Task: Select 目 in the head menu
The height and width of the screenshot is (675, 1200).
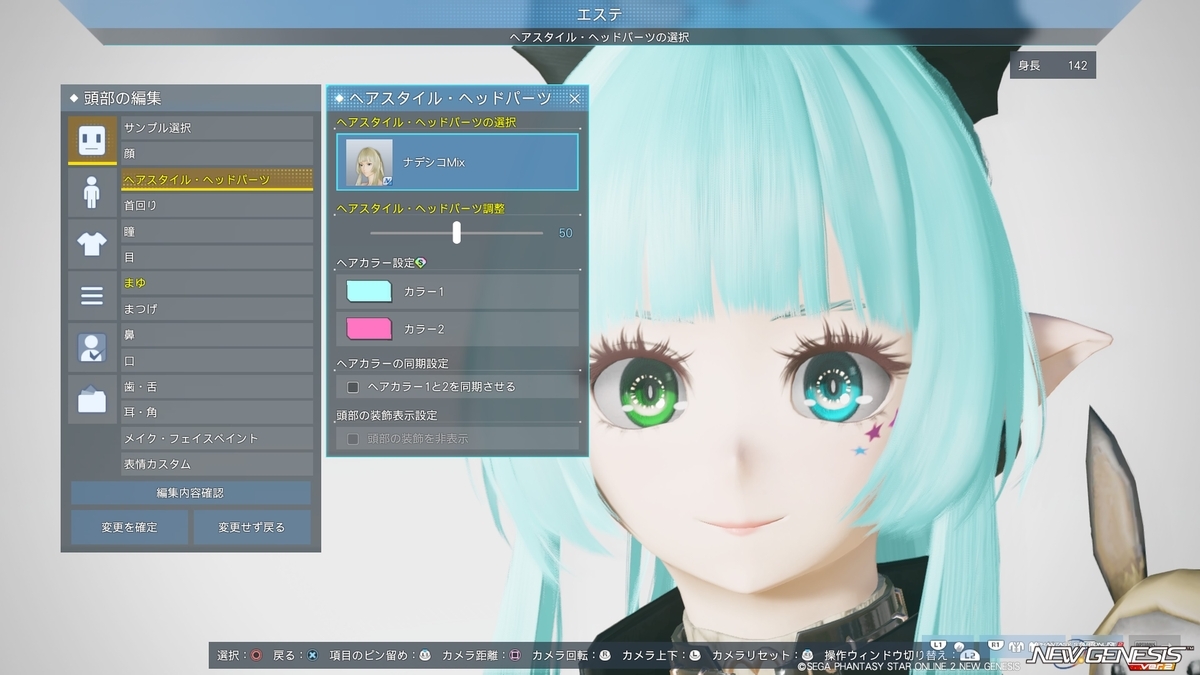Action: pyautogui.click(x=217, y=257)
